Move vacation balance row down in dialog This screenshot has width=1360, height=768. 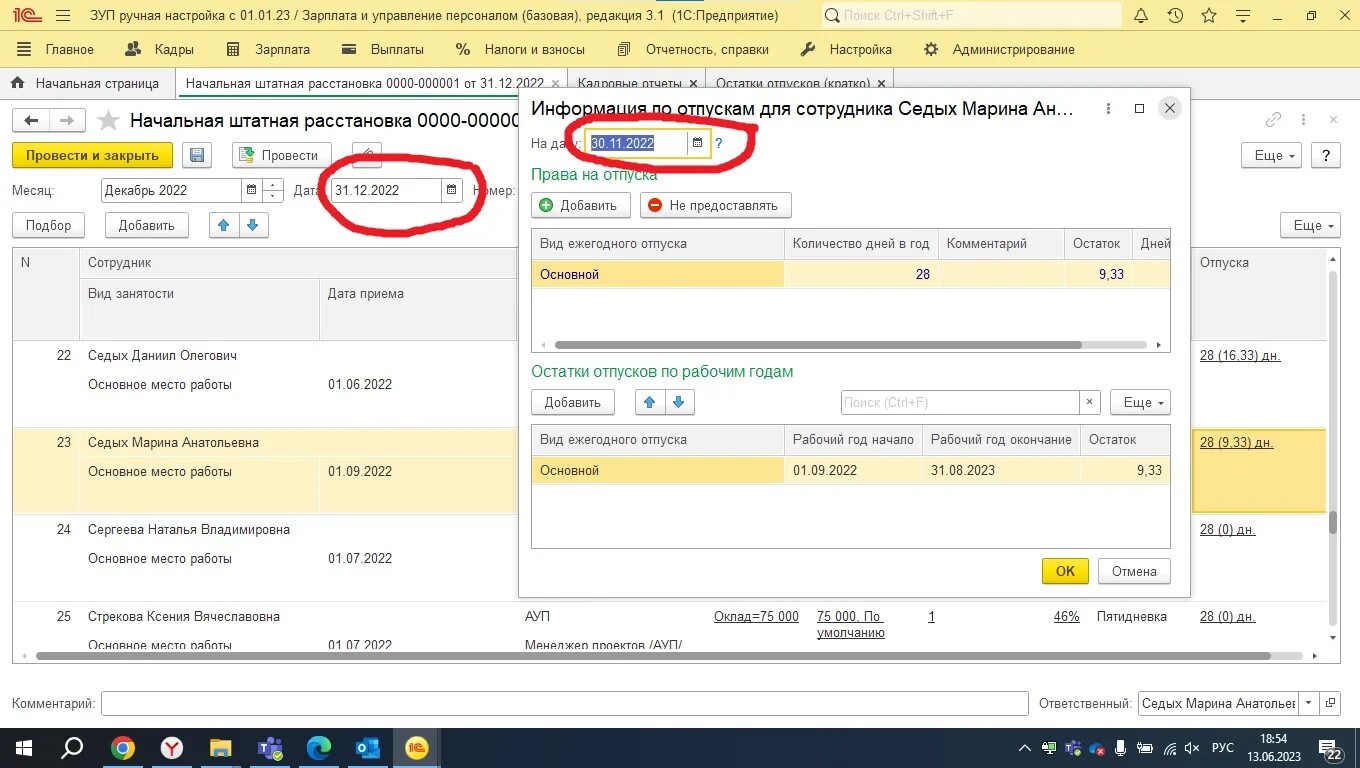pos(679,402)
